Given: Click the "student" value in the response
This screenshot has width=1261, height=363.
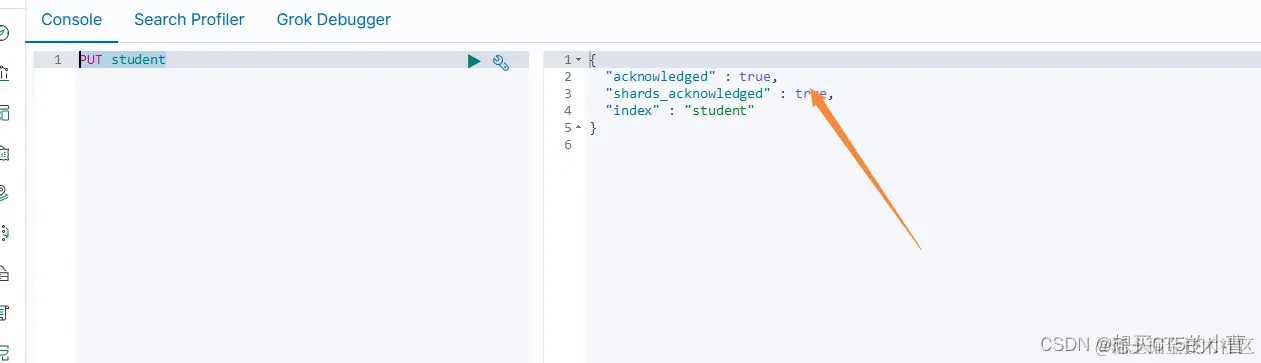Looking at the screenshot, I should point(719,111).
